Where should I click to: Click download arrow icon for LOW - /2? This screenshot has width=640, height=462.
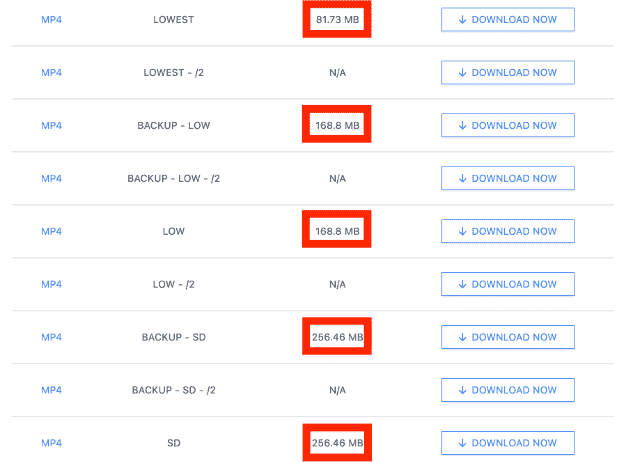click(462, 284)
